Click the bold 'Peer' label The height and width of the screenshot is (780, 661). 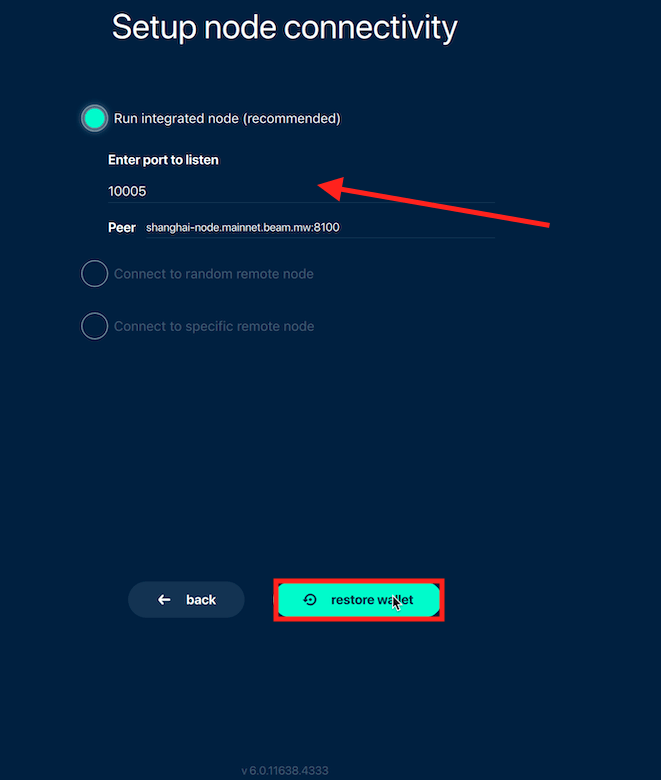tap(122, 227)
